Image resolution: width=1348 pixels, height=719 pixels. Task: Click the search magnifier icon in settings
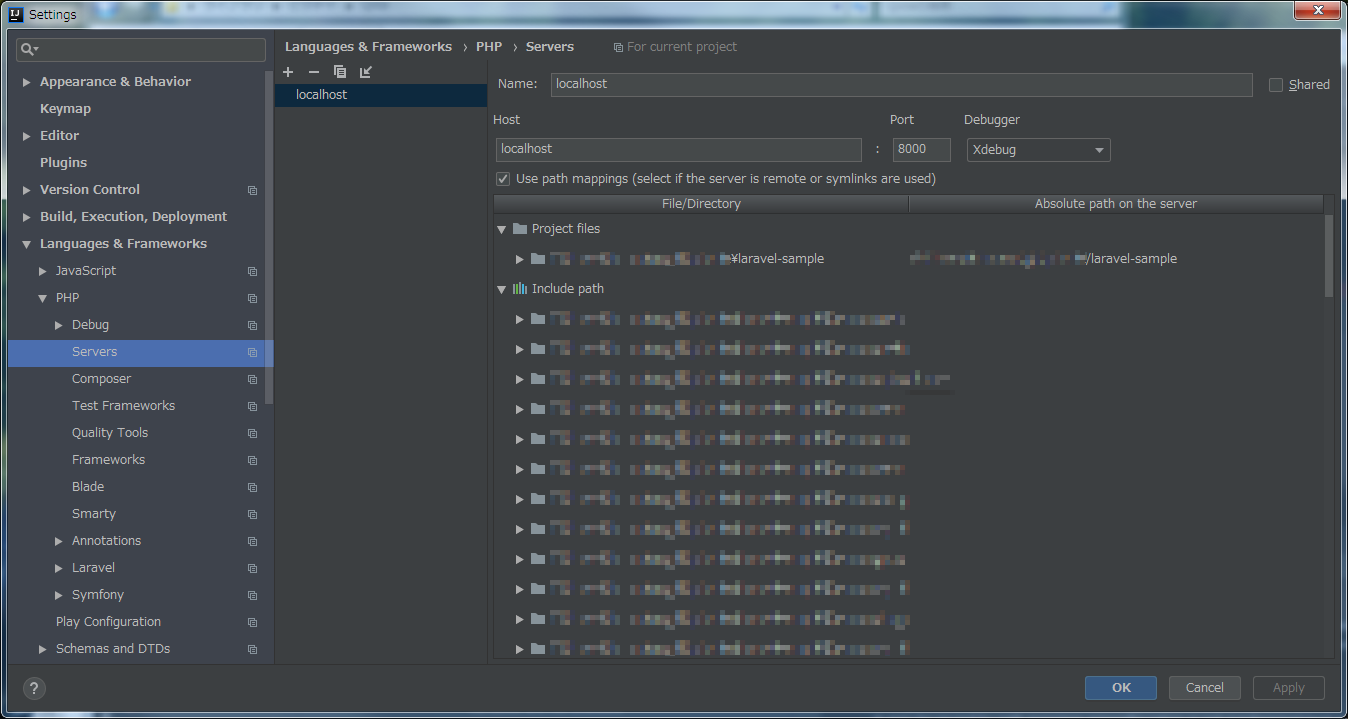(30, 49)
